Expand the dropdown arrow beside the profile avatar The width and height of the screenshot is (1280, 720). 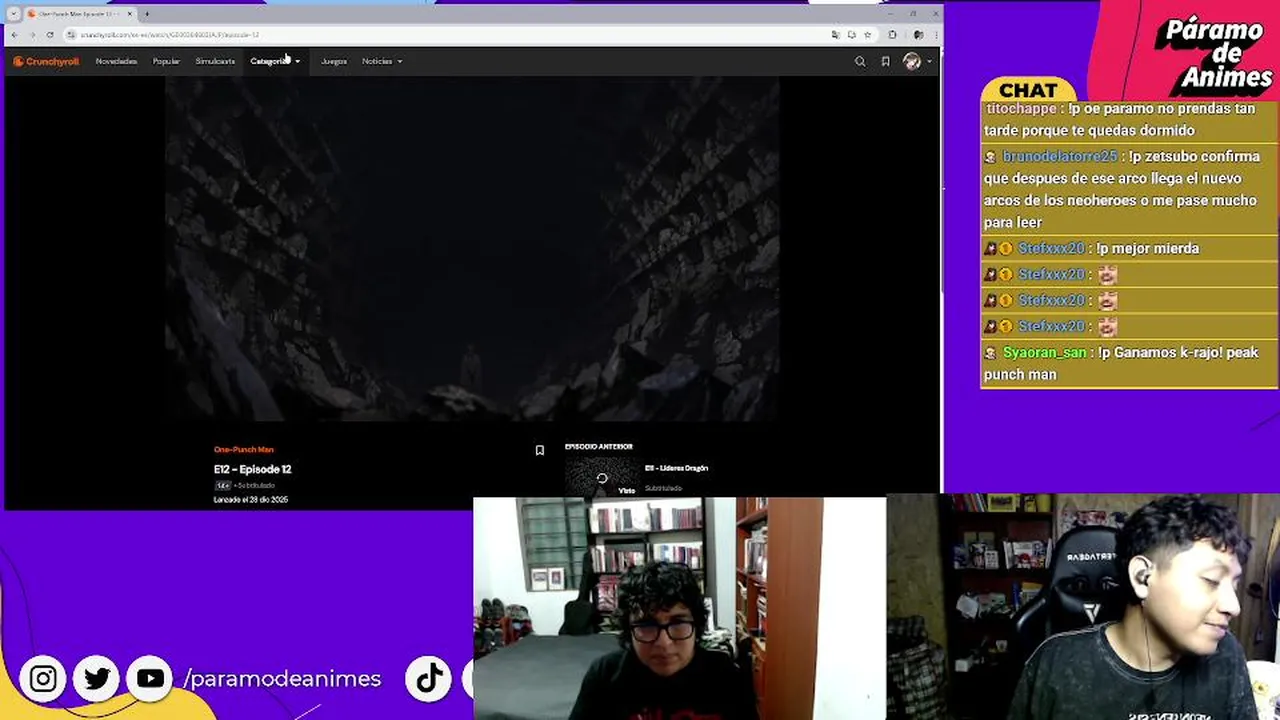click(929, 62)
